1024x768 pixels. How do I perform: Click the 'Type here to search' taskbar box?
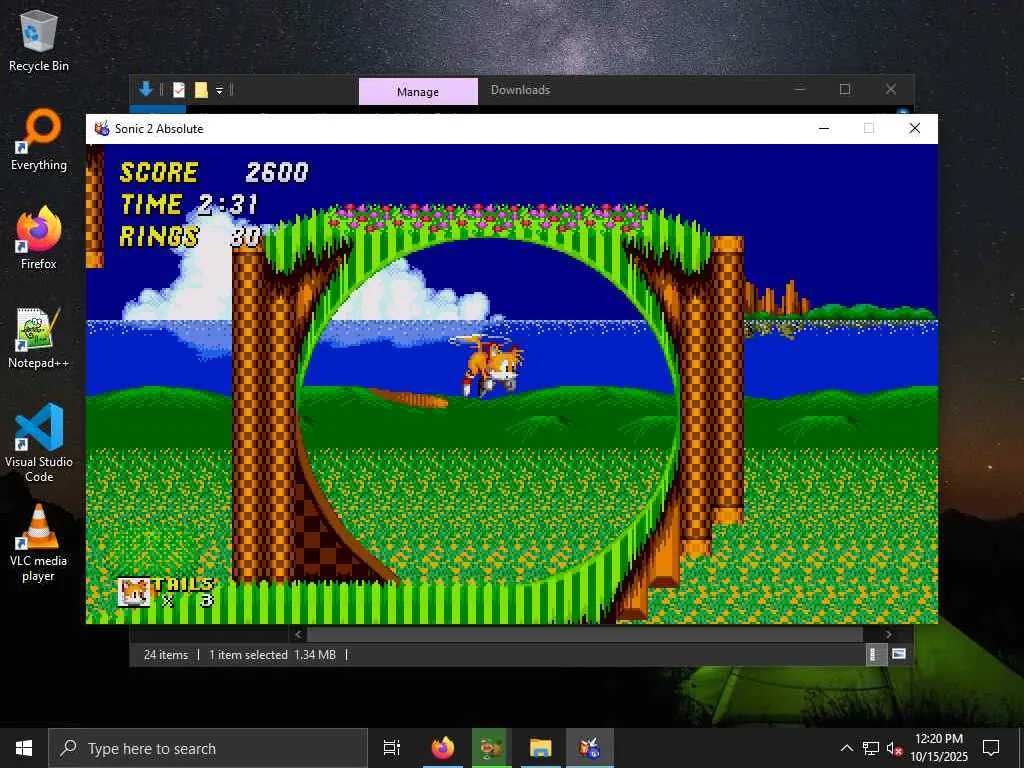(x=208, y=748)
